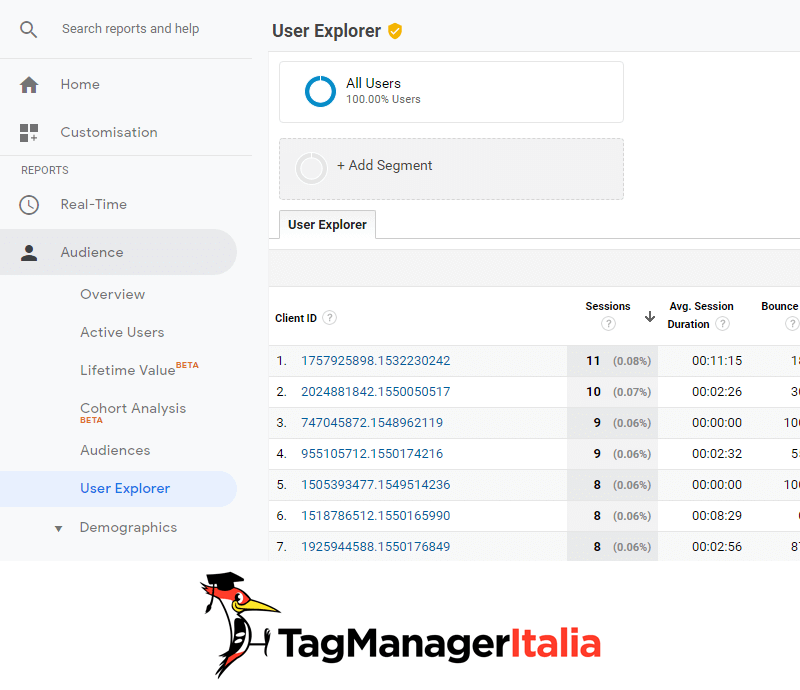800x690 pixels.
Task: Sort by Avg. Session Duration header
Action: coord(701,315)
